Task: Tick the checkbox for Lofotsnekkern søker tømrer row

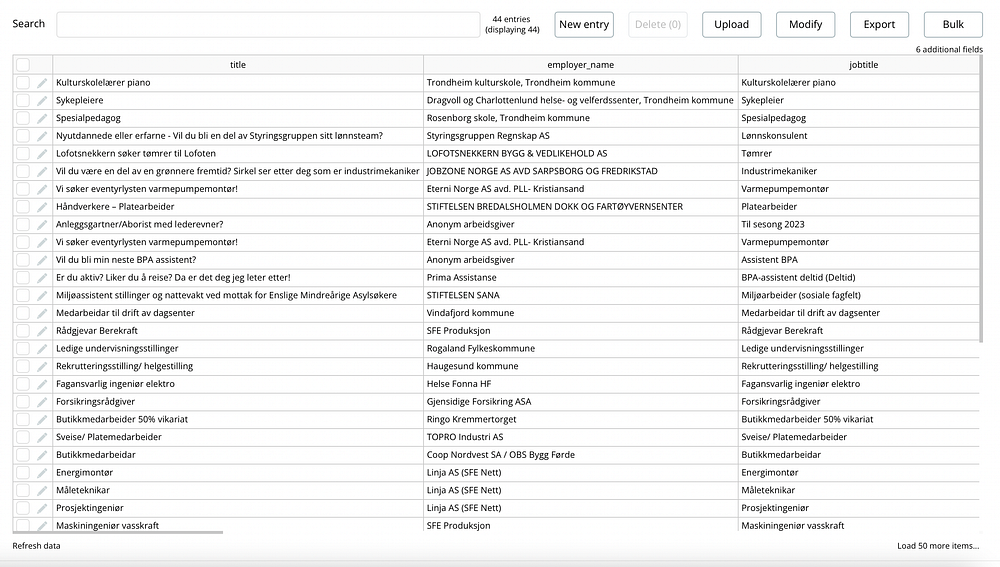Action: [23, 153]
